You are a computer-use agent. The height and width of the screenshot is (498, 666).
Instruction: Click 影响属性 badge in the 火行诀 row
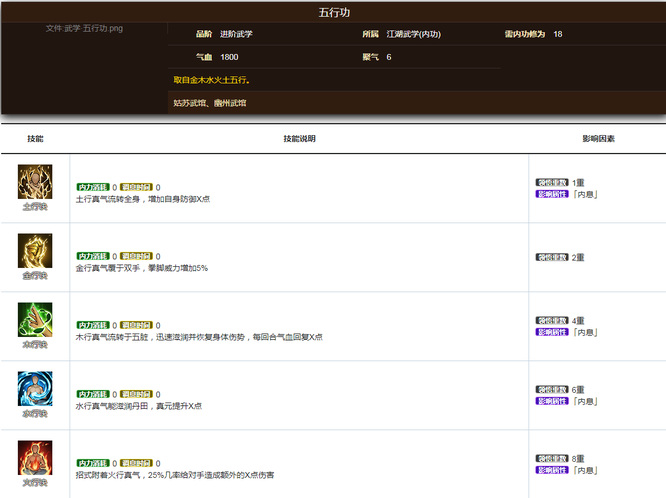(x=552, y=469)
